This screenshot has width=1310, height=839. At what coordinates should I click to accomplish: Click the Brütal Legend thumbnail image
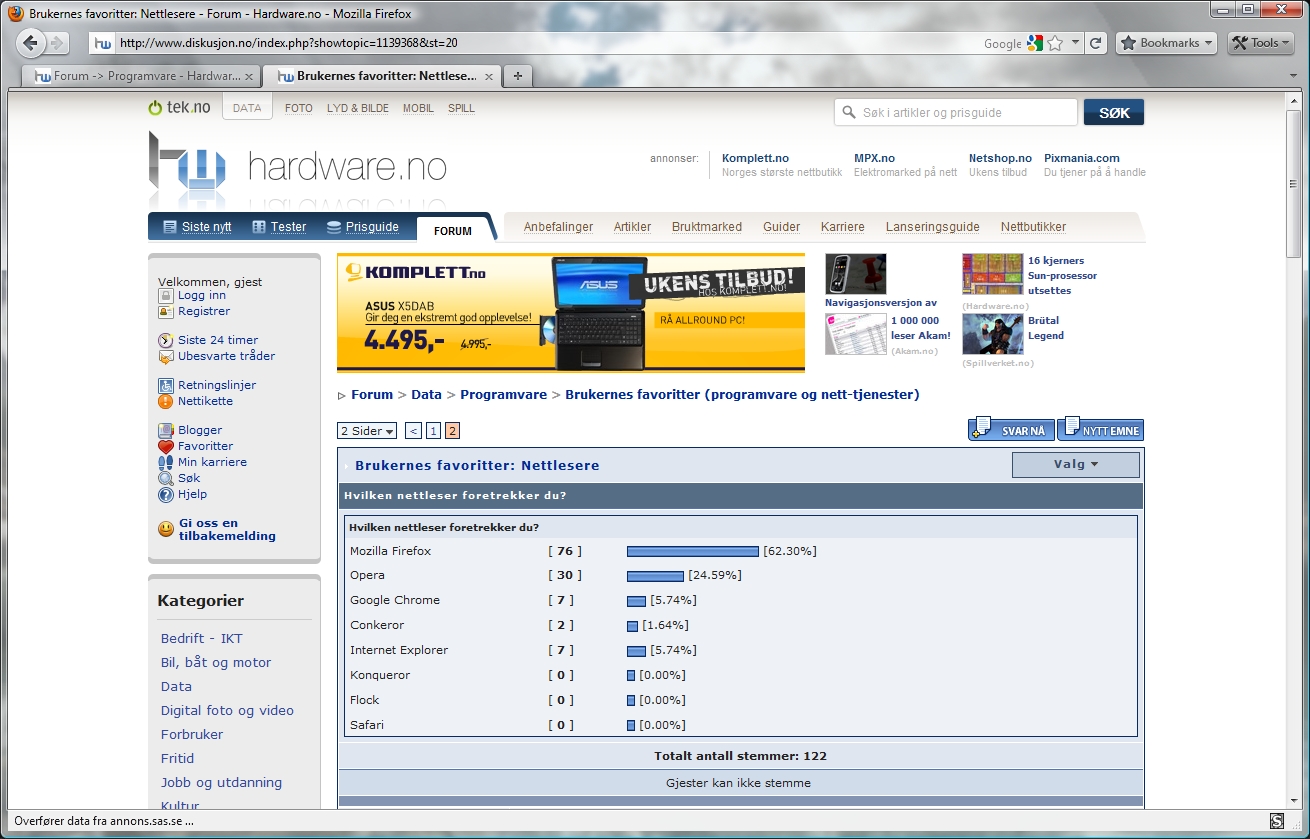point(992,334)
